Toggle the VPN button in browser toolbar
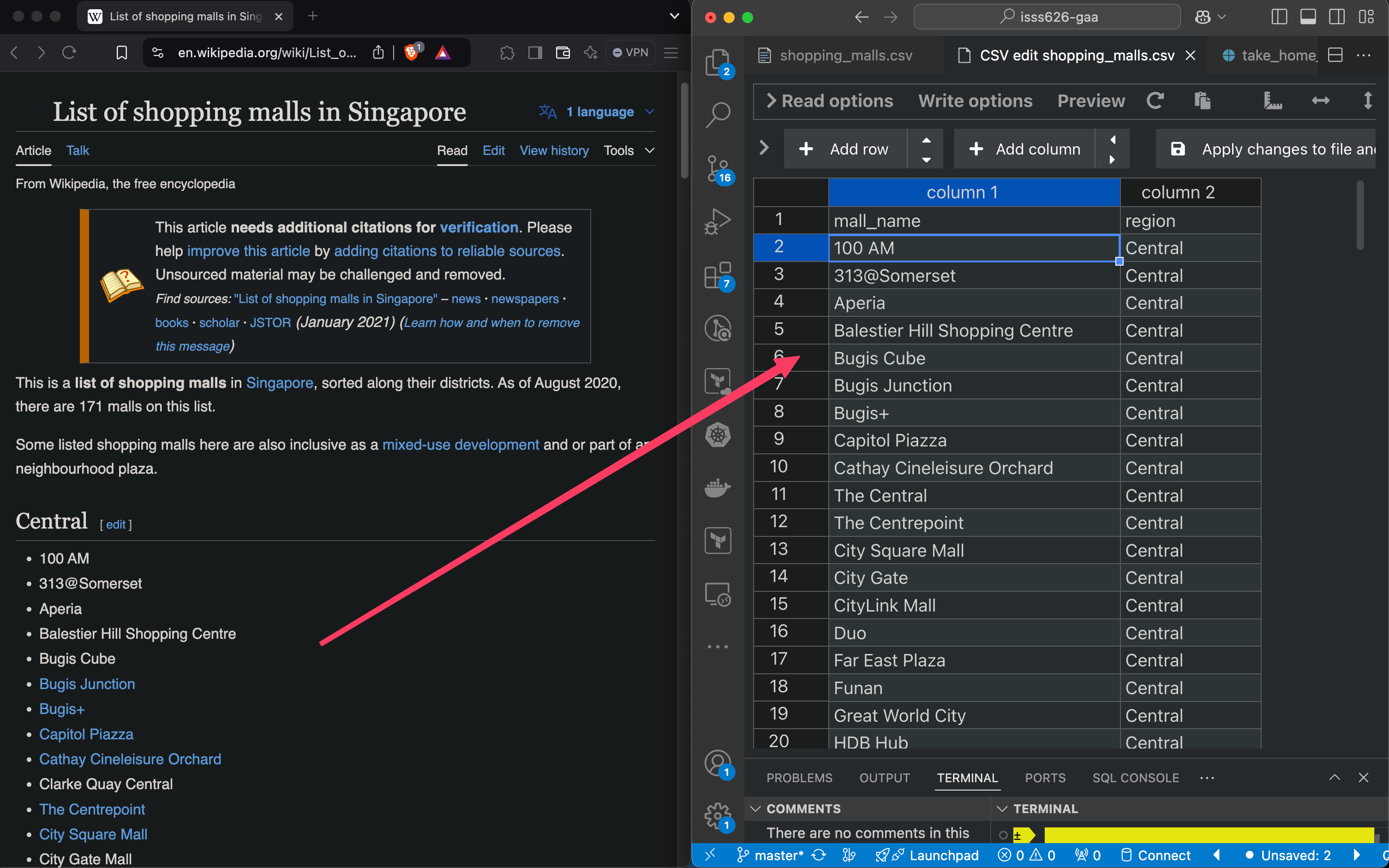 630,53
